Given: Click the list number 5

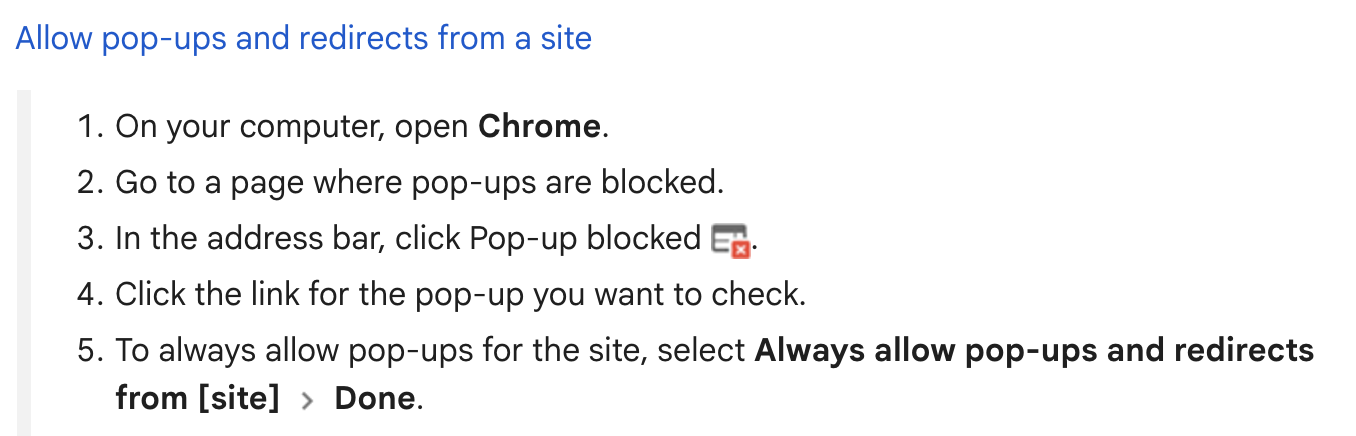Looking at the screenshot, I should pyautogui.click(x=90, y=351).
